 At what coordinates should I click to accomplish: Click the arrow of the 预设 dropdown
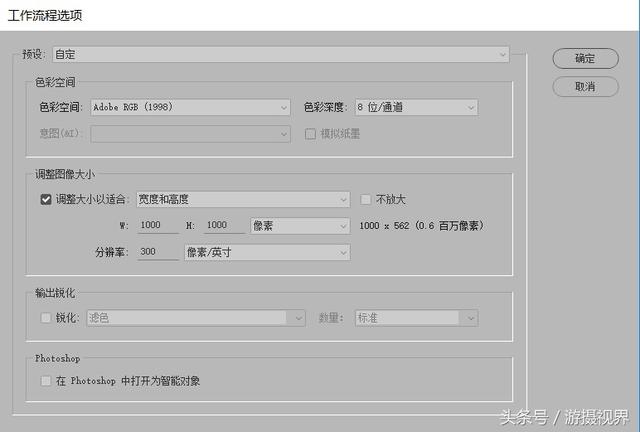[502, 54]
